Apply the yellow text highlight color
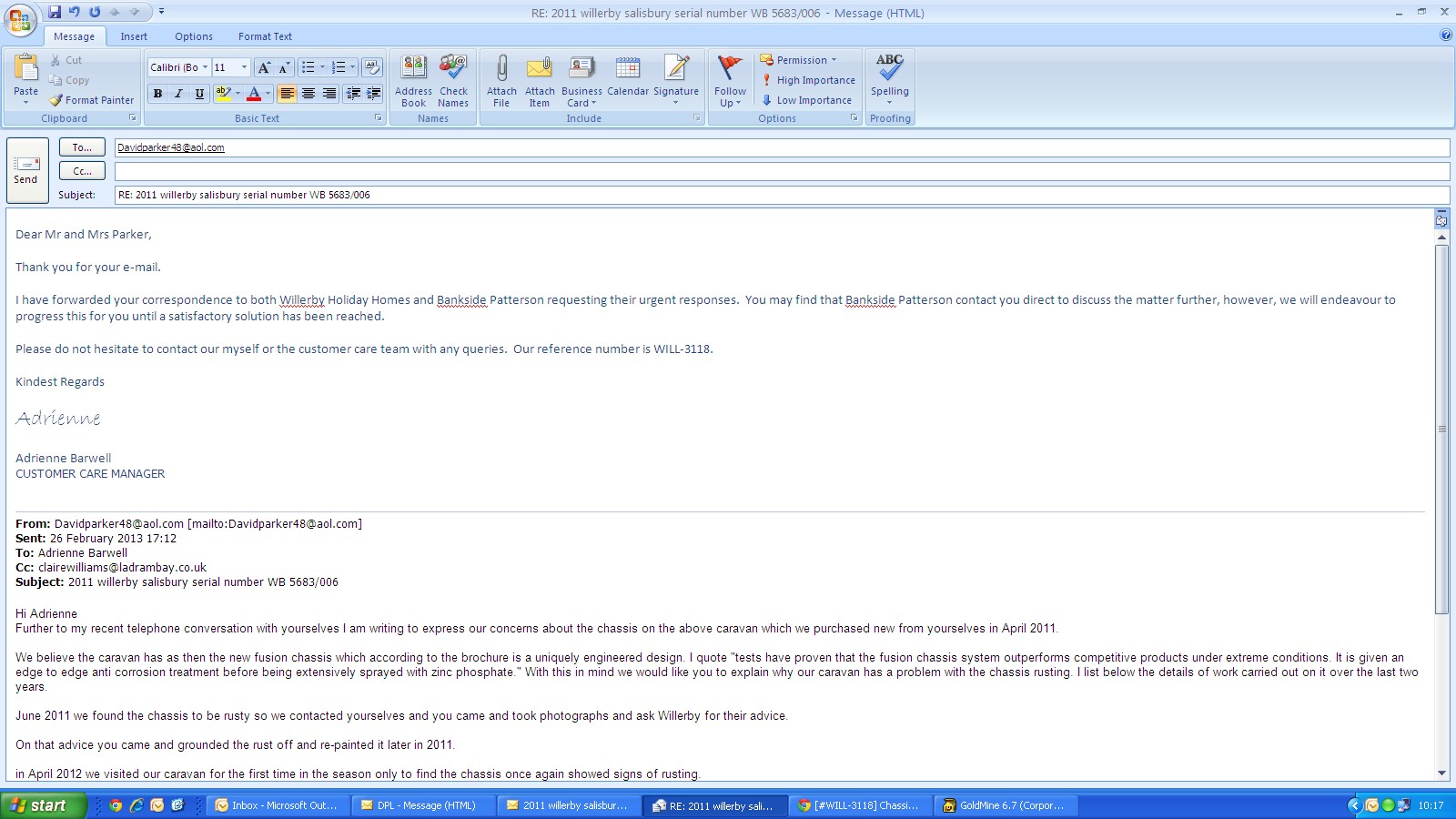1456x819 pixels. point(223,94)
